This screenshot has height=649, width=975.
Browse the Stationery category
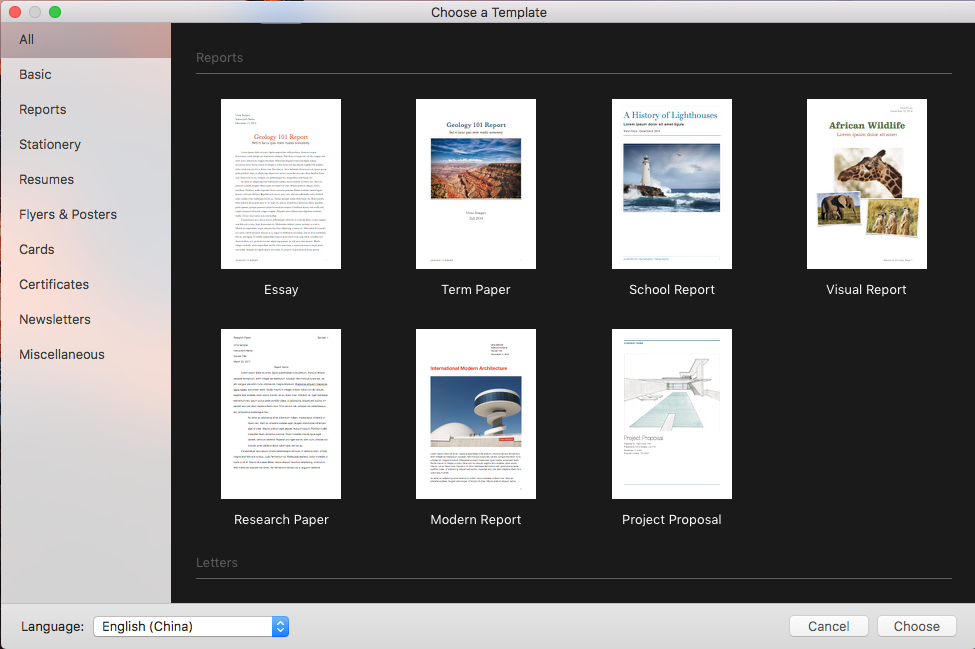[50, 145]
